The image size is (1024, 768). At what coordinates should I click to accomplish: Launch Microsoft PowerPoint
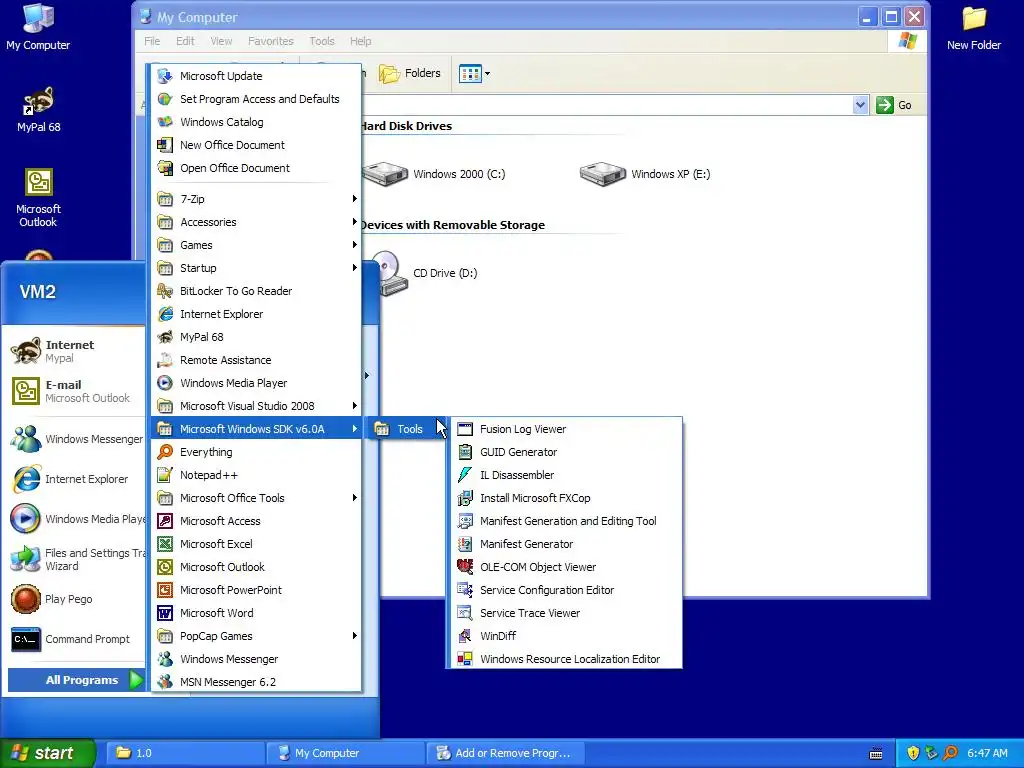click(x=256, y=590)
